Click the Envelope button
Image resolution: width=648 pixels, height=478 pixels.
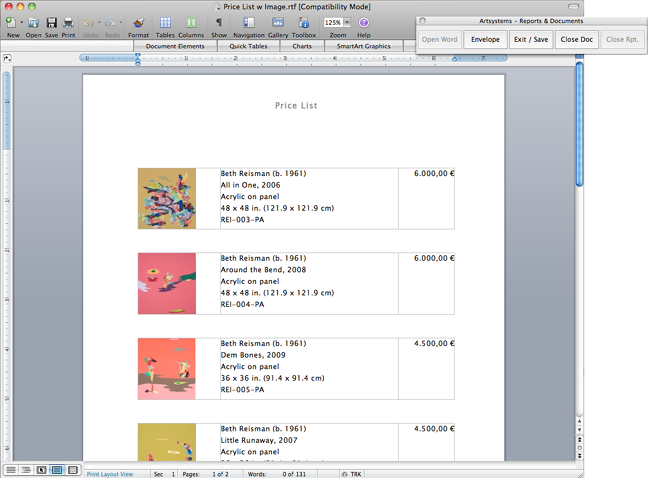point(485,39)
